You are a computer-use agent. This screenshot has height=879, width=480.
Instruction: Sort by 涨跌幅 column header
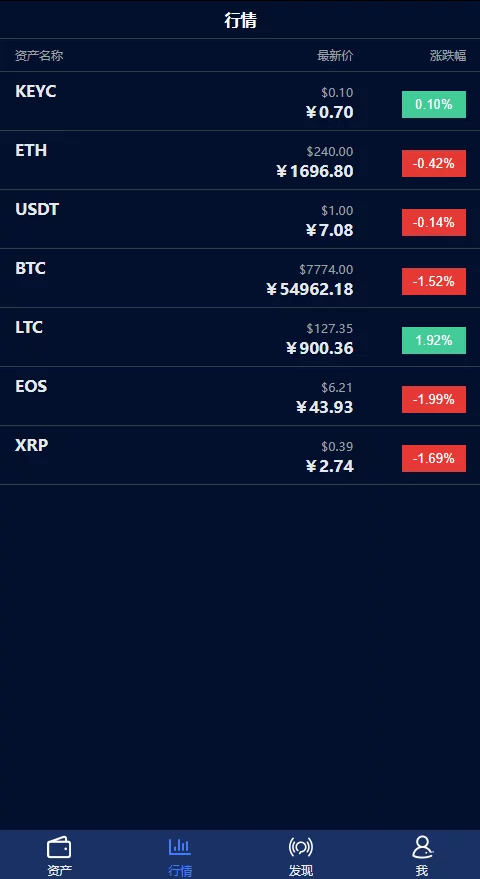coord(448,55)
